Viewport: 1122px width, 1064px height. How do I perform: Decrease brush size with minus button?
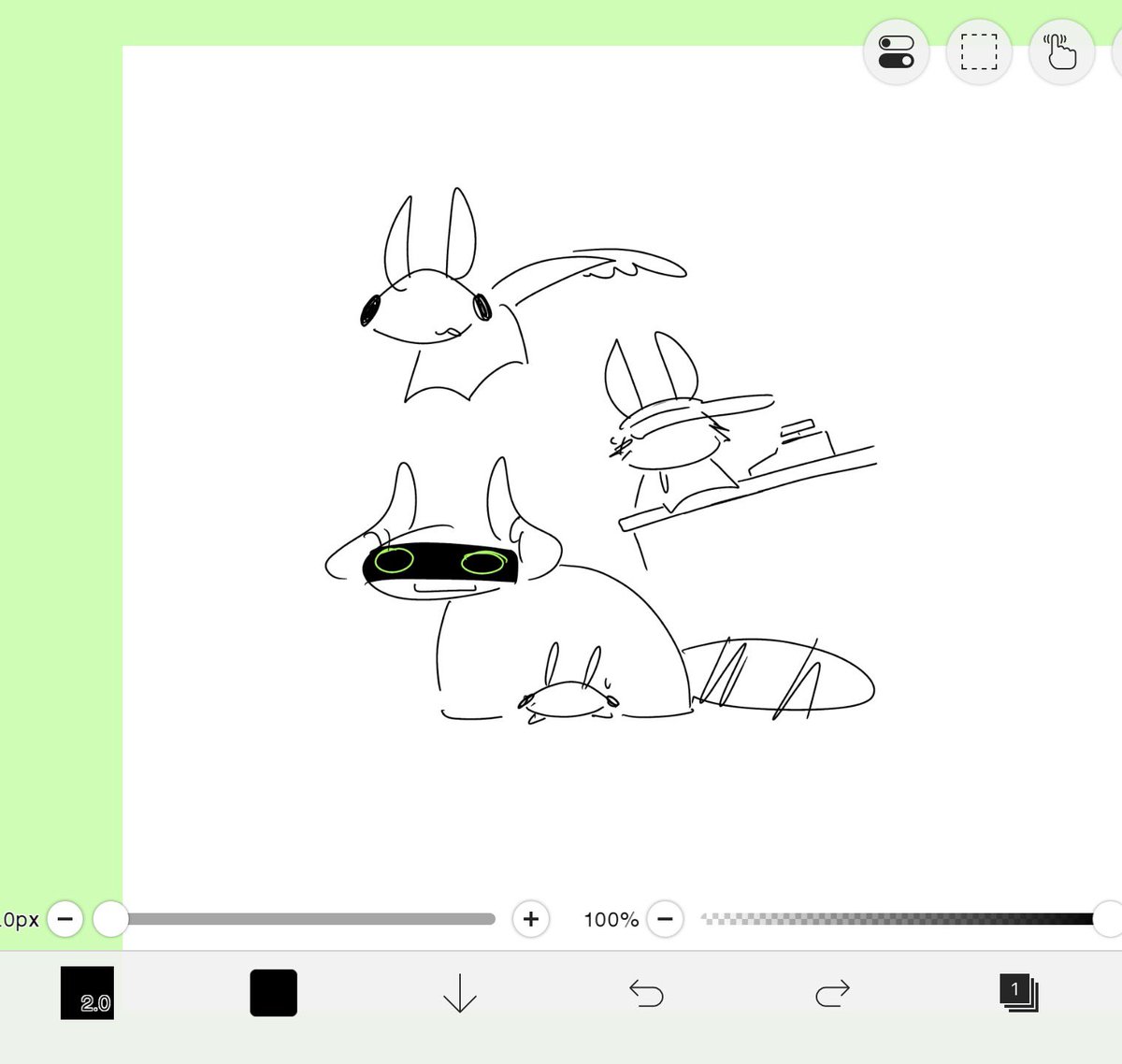tap(65, 919)
